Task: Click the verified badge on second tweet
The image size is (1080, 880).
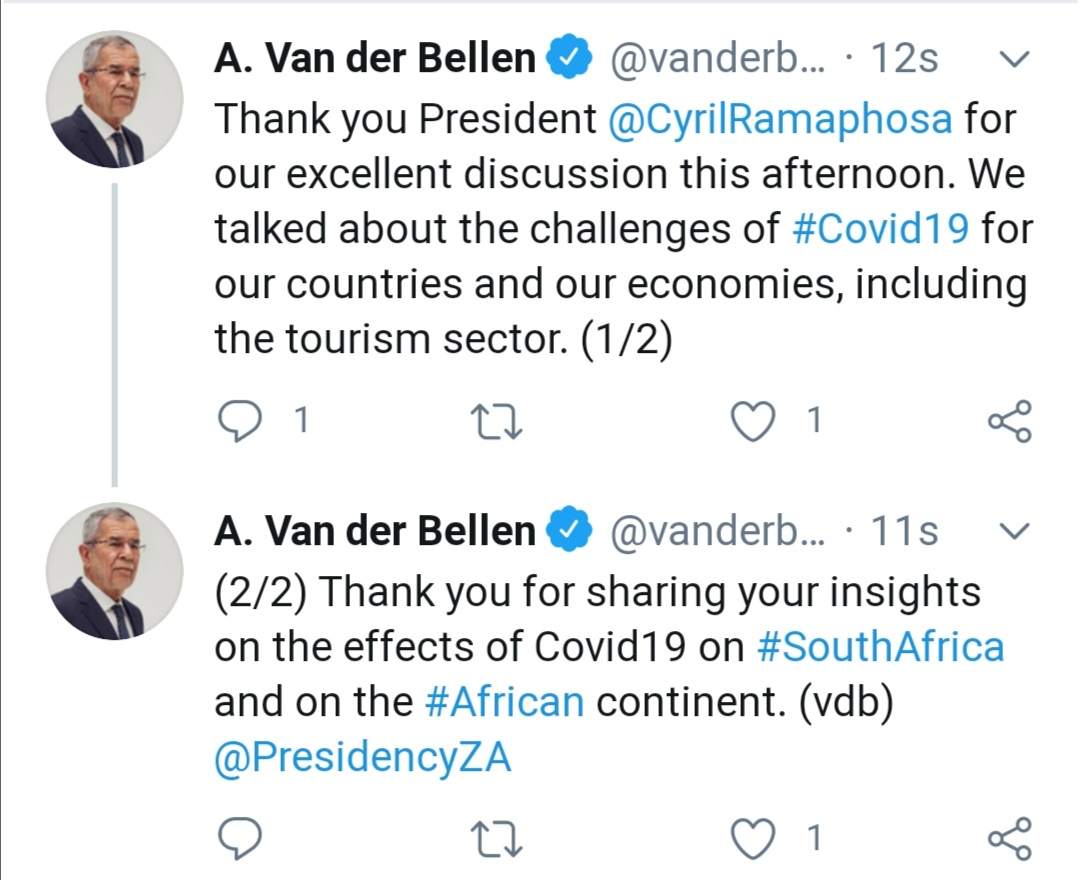Action: point(573,532)
